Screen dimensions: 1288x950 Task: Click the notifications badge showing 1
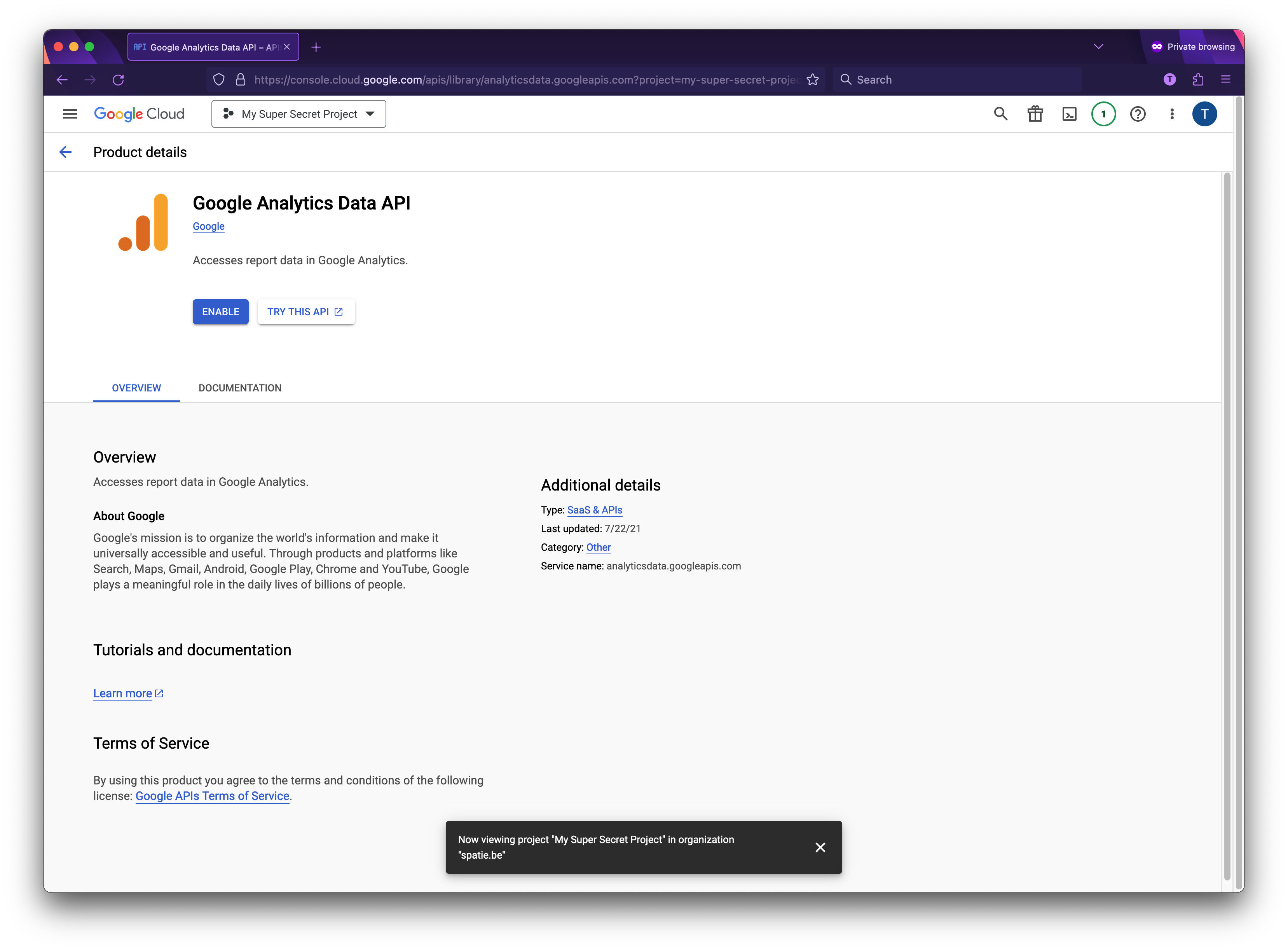[1103, 114]
